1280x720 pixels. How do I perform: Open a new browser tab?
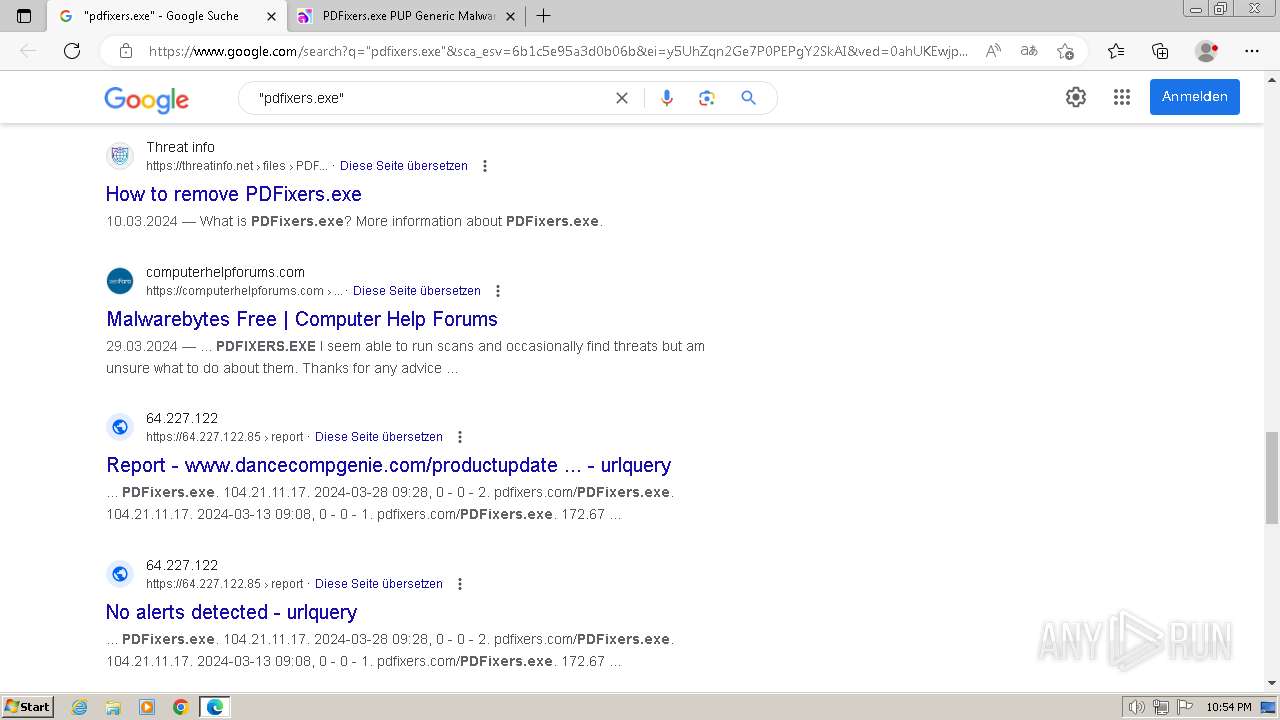pyautogui.click(x=543, y=16)
